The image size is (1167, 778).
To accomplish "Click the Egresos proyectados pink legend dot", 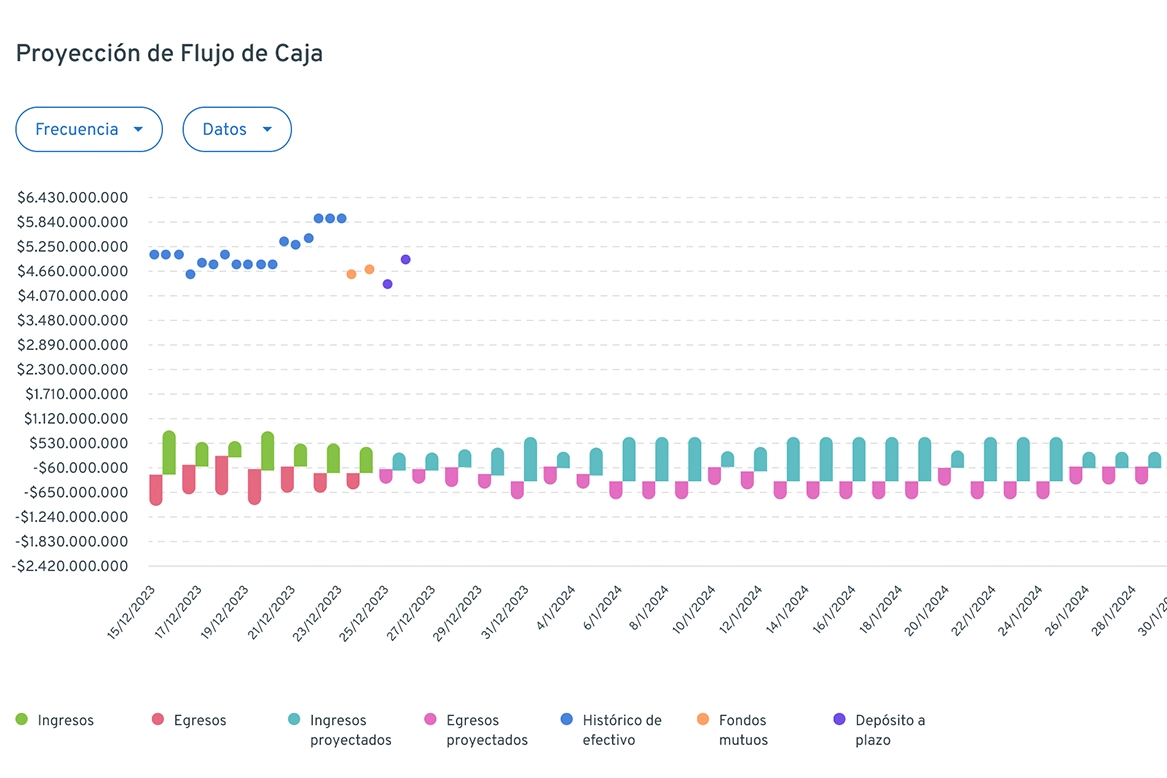I will coord(431,720).
